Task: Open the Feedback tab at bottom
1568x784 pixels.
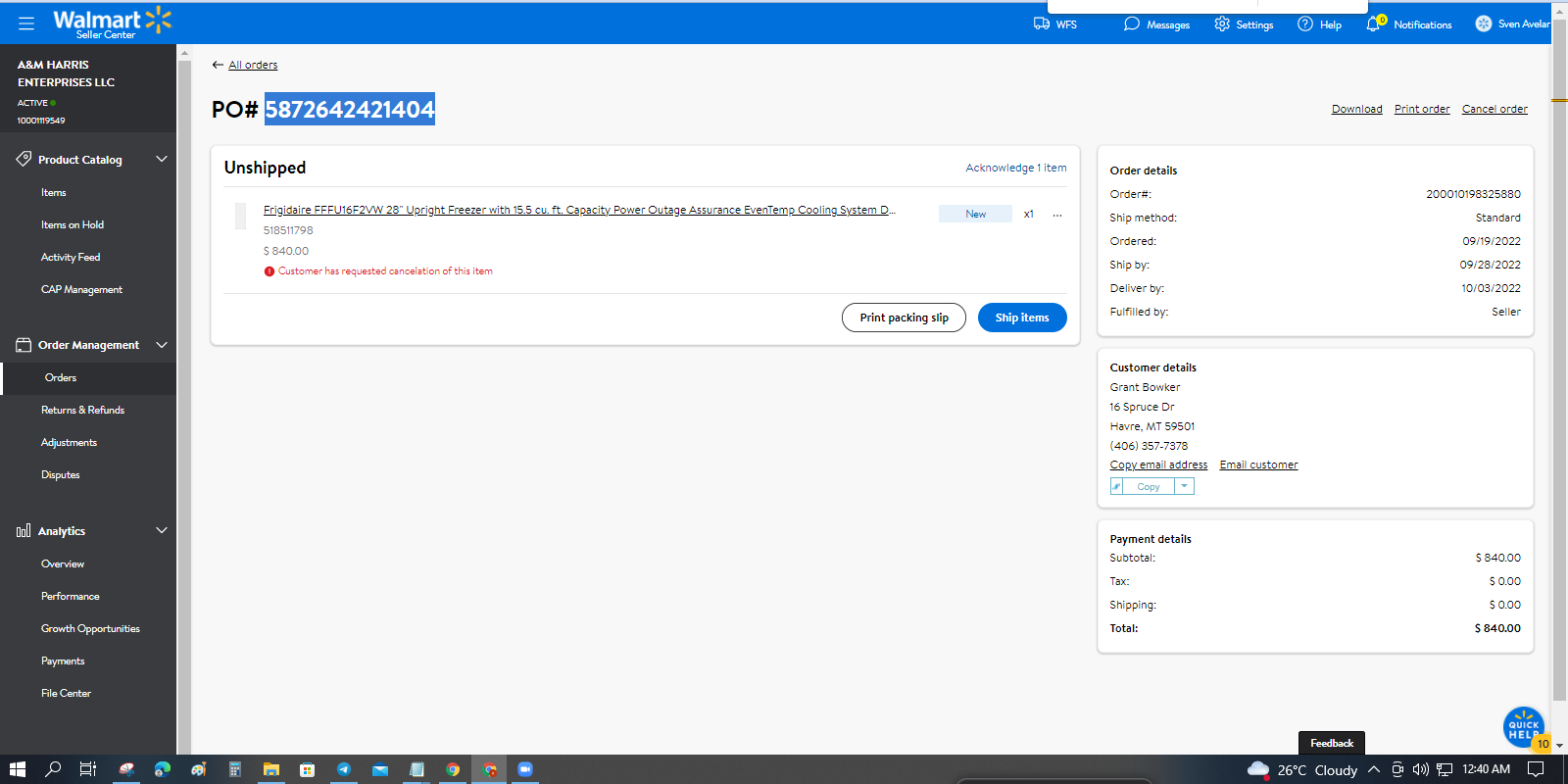Action: 1332,743
